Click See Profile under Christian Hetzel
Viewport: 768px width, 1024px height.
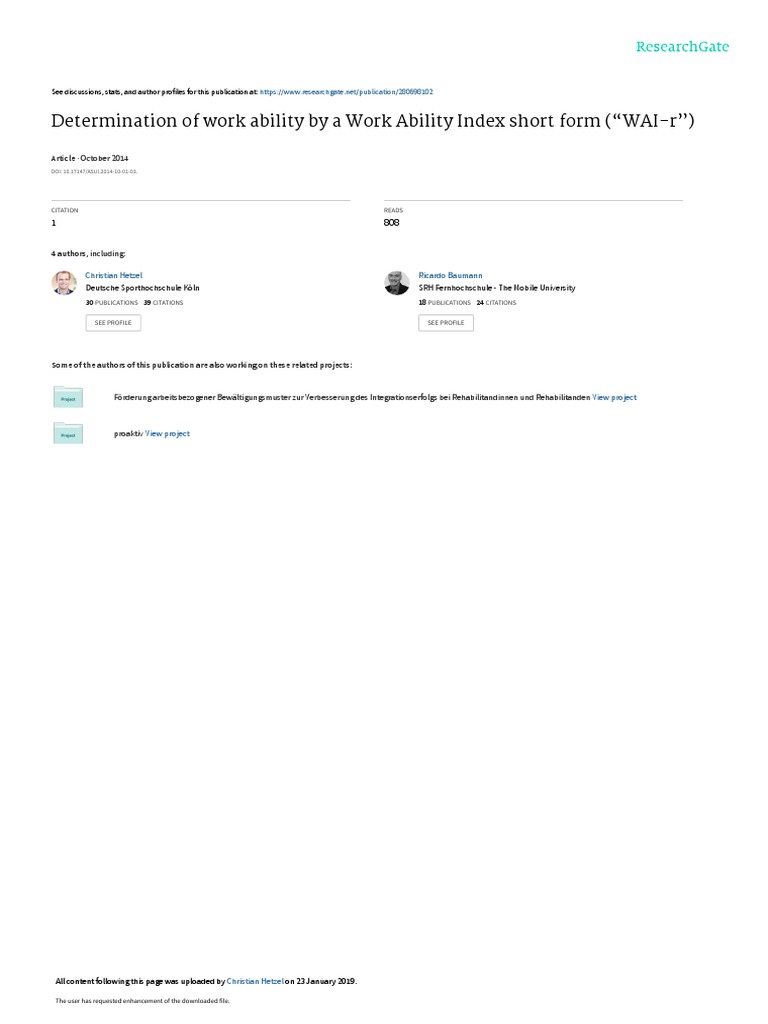113,323
